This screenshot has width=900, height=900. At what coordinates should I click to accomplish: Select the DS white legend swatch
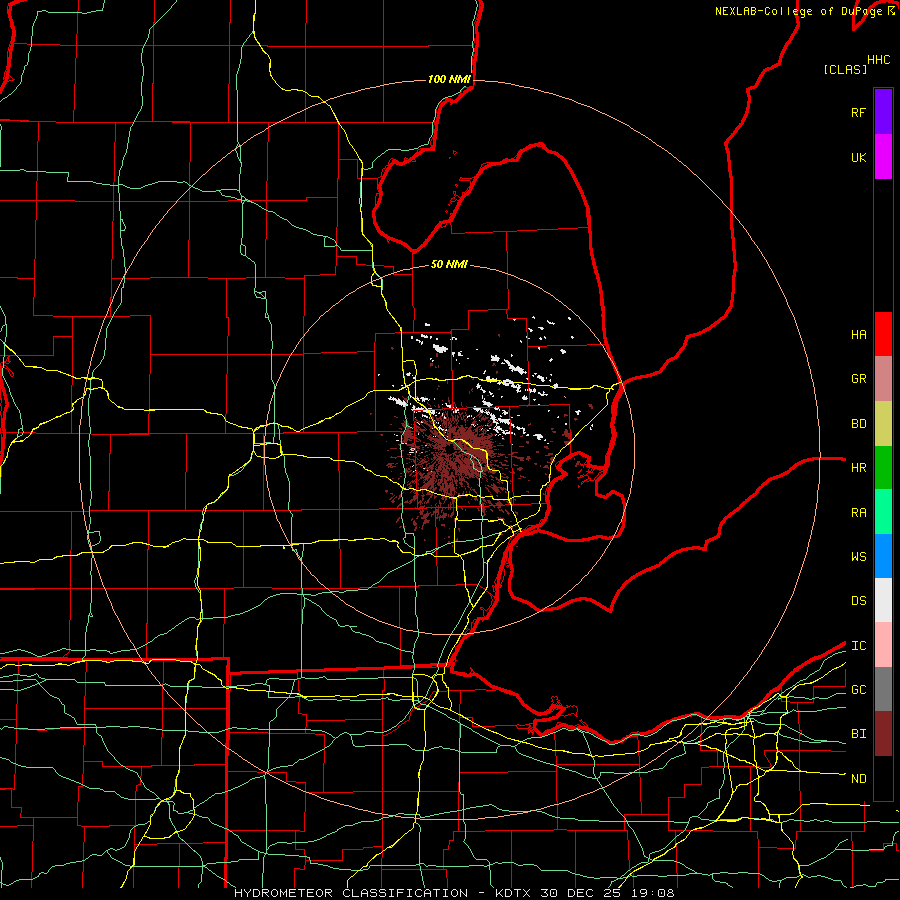[883, 600]
